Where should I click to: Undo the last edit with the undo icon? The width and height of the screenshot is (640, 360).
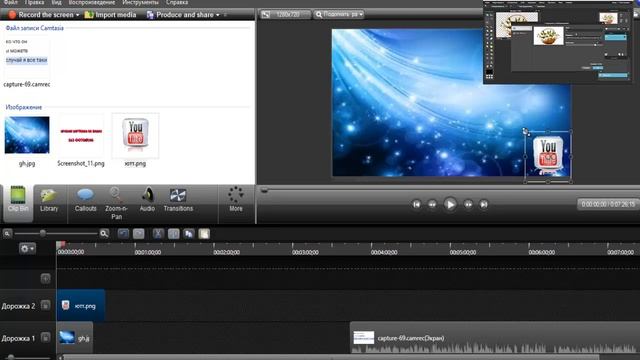(x=123, y=233)
